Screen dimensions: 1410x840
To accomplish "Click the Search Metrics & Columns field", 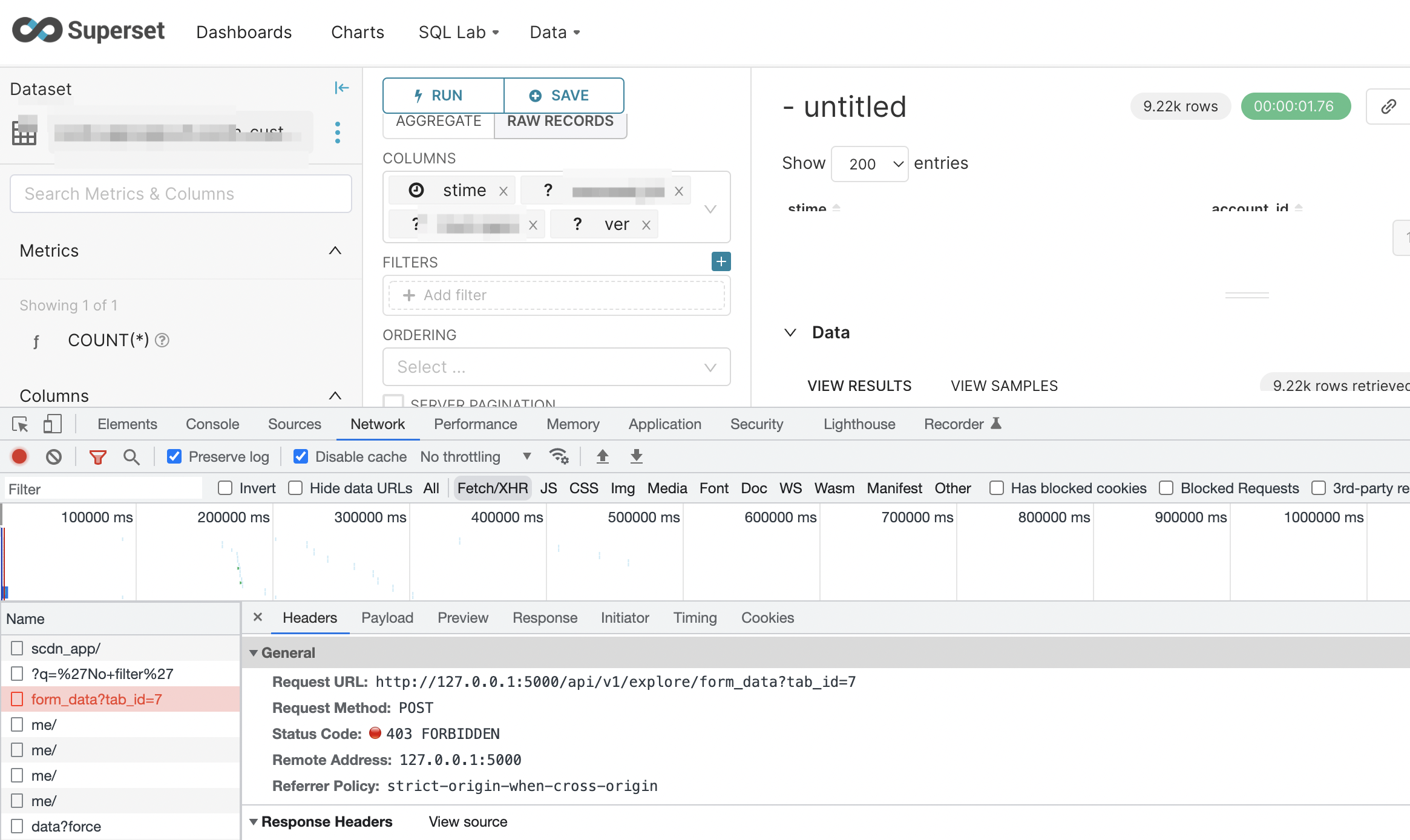I will [x=181, y=194].
